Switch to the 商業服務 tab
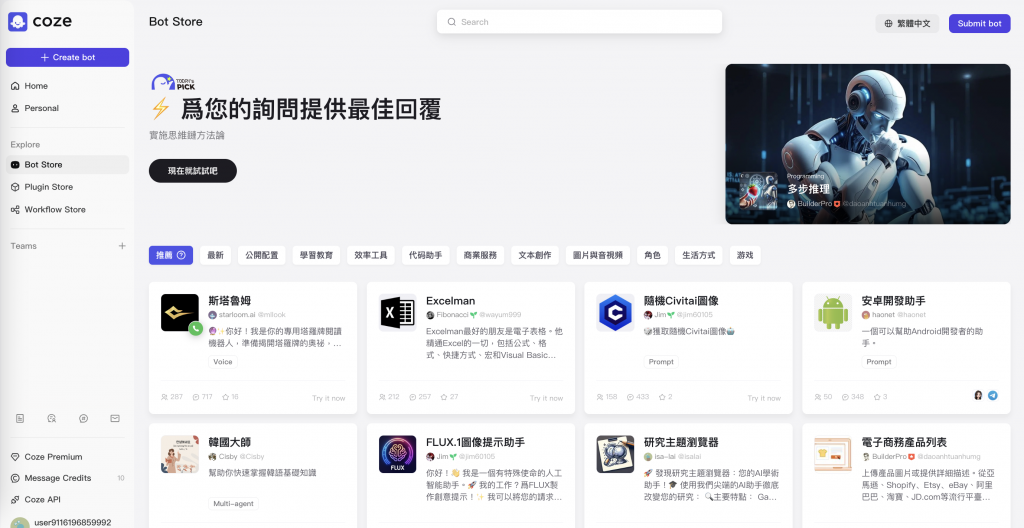1024x528 pixels. 480,256
